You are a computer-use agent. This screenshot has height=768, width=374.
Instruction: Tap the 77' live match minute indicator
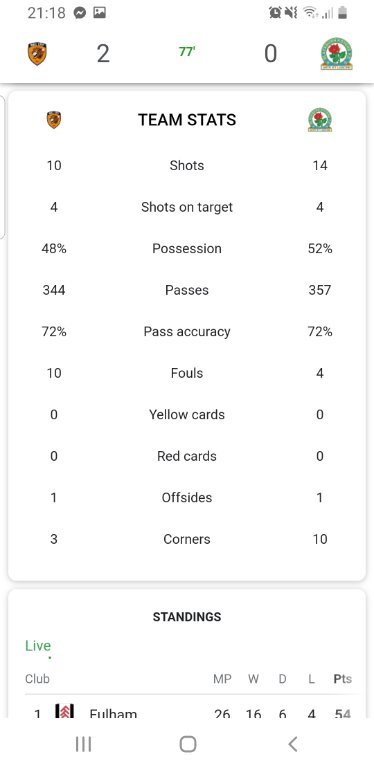(x=187, y=52)
